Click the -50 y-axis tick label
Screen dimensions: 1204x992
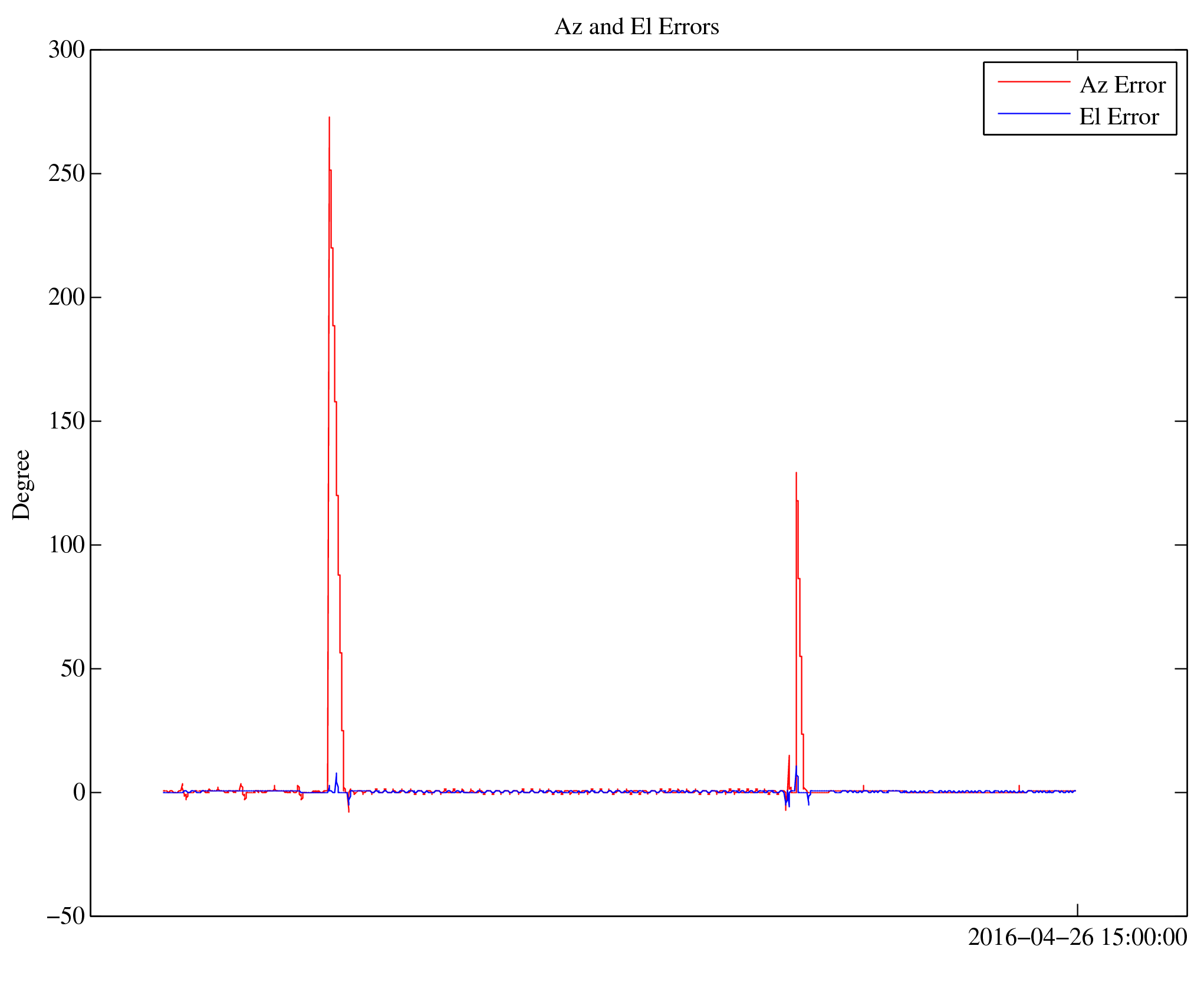click(66, 916)
